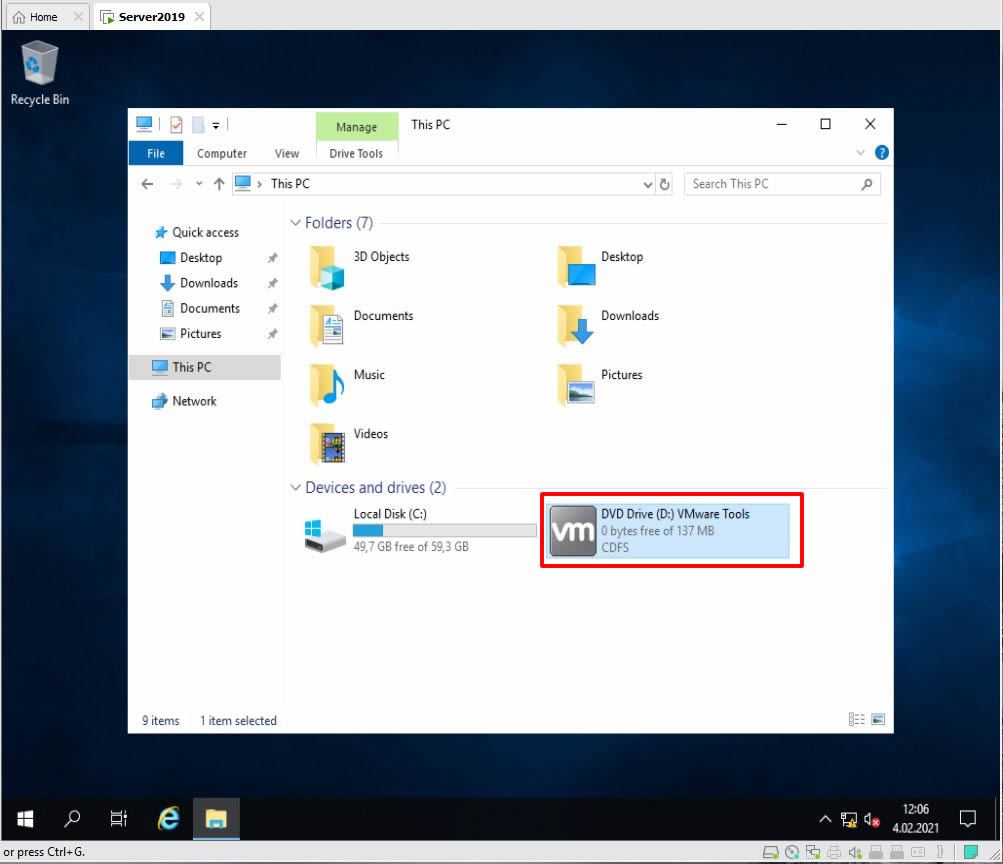
Task: Launch Internet Explorer from taskbar
Action: coord(168,819)
